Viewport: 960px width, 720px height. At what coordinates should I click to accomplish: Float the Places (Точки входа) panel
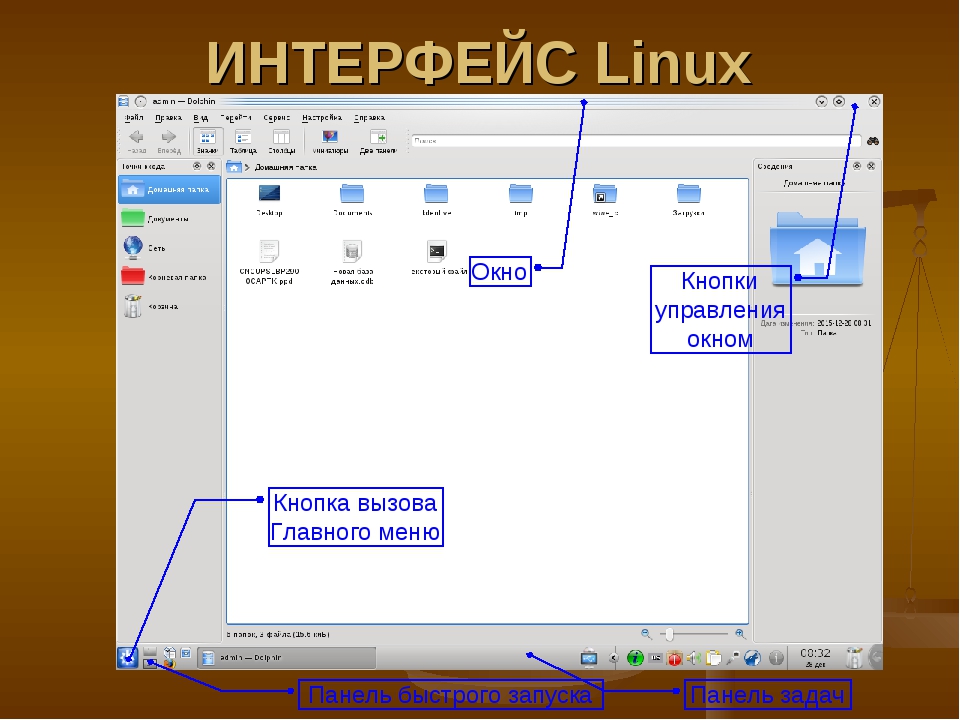pos(197,166)
